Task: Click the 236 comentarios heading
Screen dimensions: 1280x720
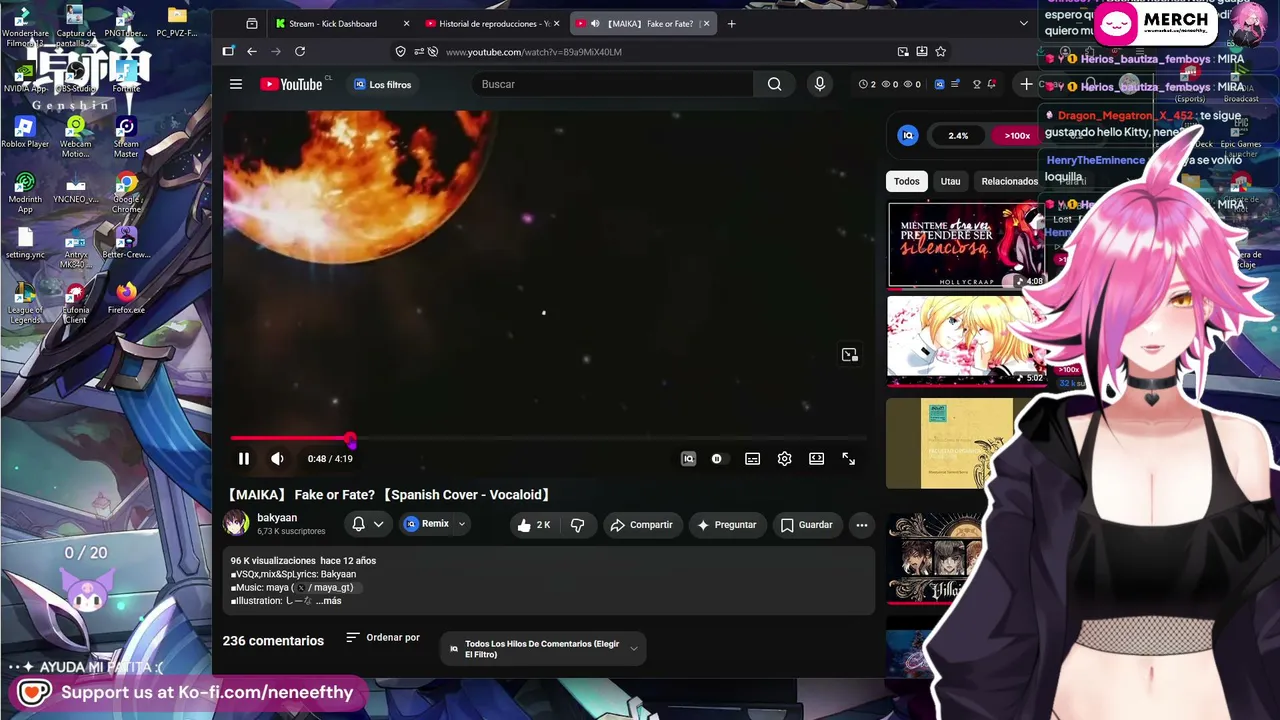Action: point(273,641)
